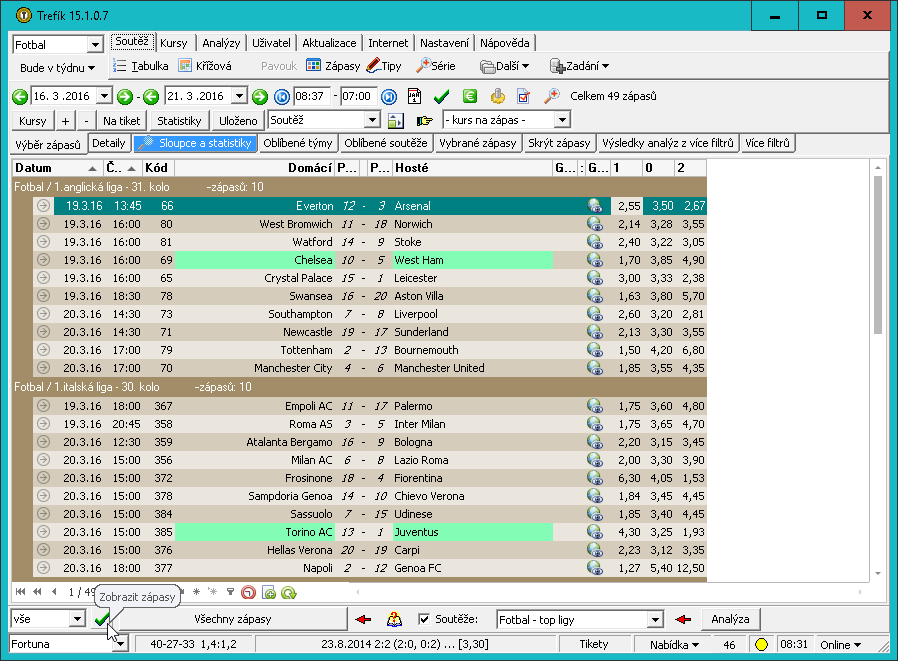Toggle selection circle for Empoli AC–Palermo row
This screenshot has width=898, height=661.
[x=44, y=406]
